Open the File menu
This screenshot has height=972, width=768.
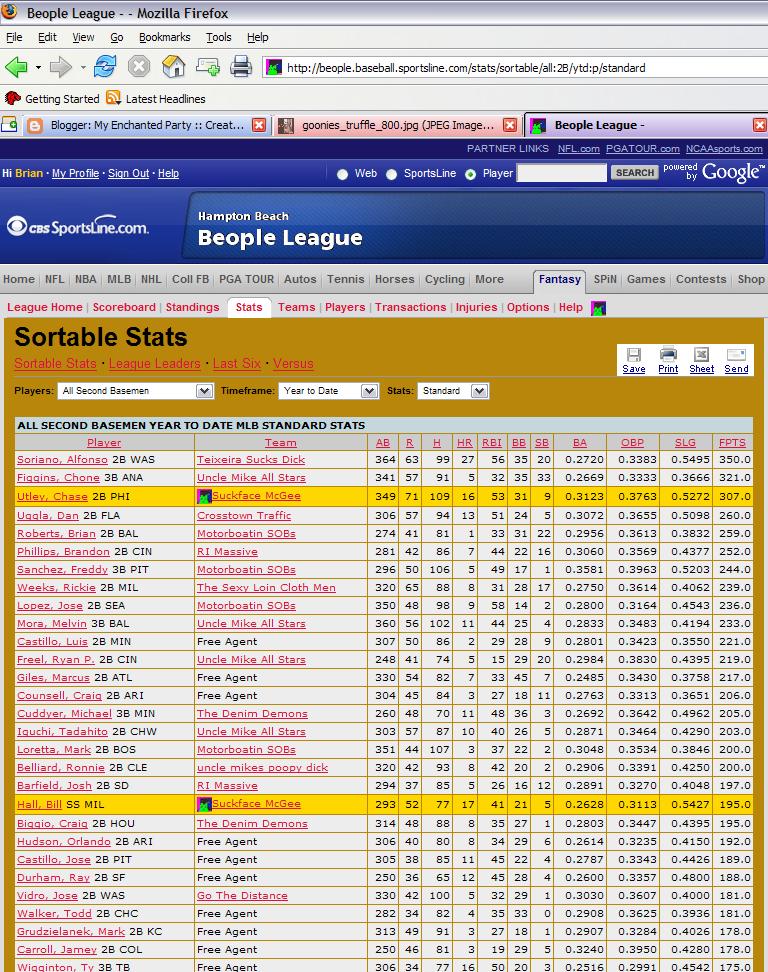click(x=14, y=37)
